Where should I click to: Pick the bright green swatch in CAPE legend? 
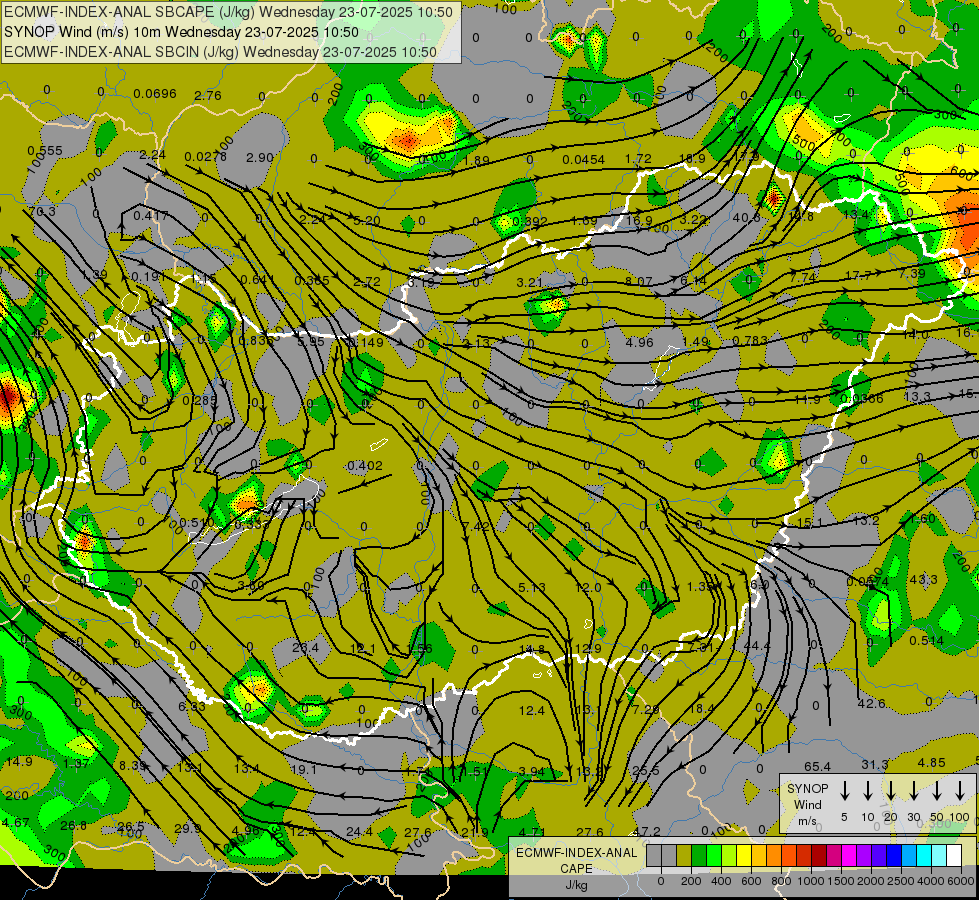pyautogui.click(x=714, y=855)
